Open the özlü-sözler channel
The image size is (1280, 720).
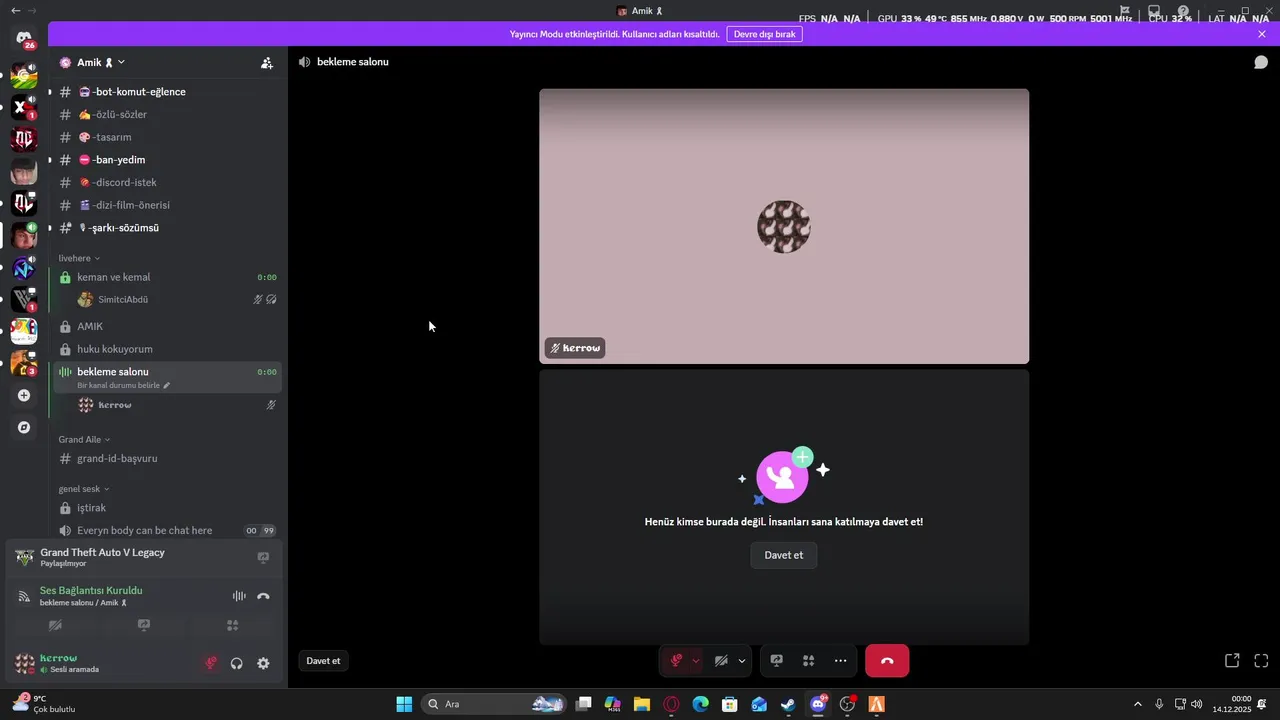tap(167, 114)
